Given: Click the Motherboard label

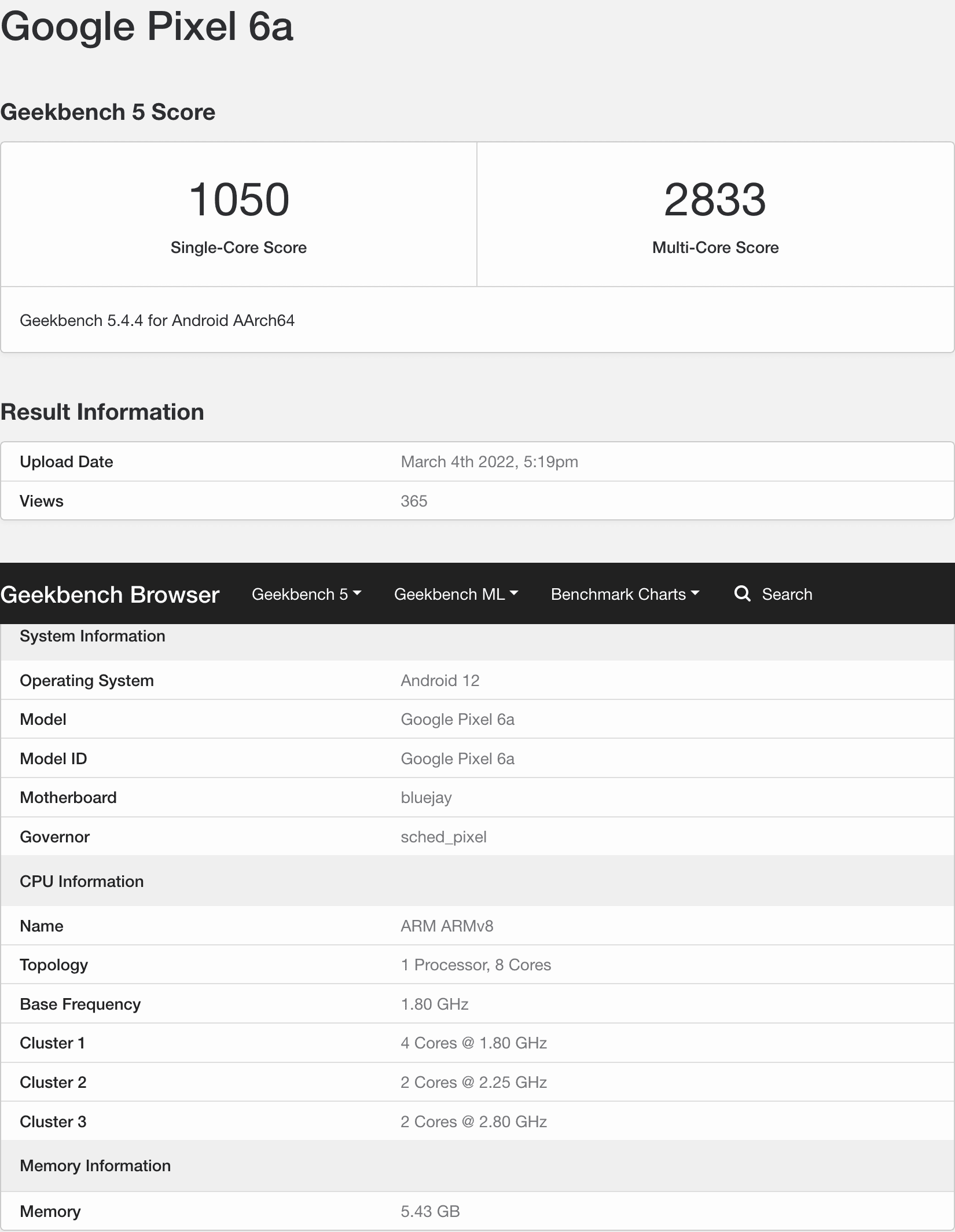Looking at the screenshot, I should (x=68, y=797).
